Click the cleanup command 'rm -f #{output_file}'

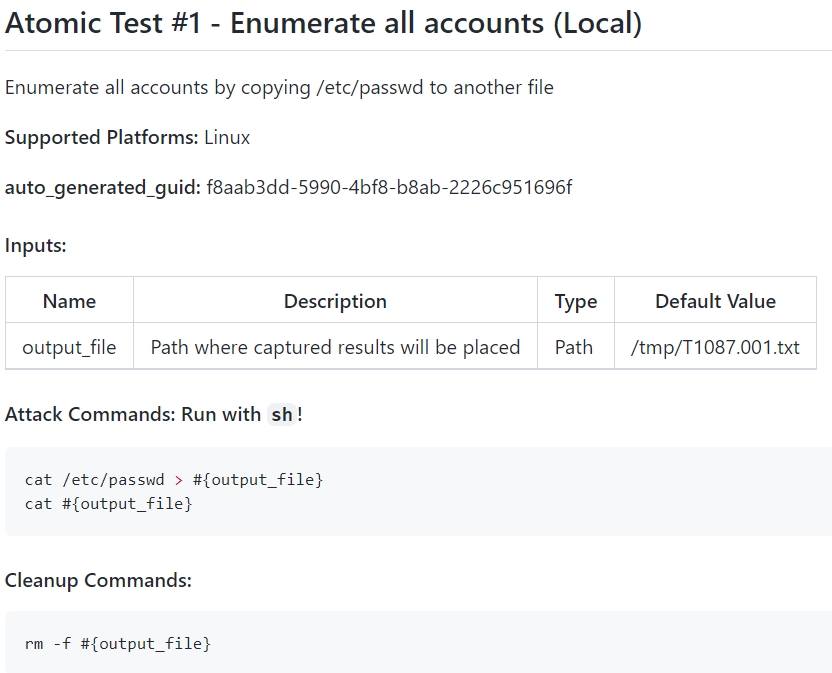(x=118, y=644)
